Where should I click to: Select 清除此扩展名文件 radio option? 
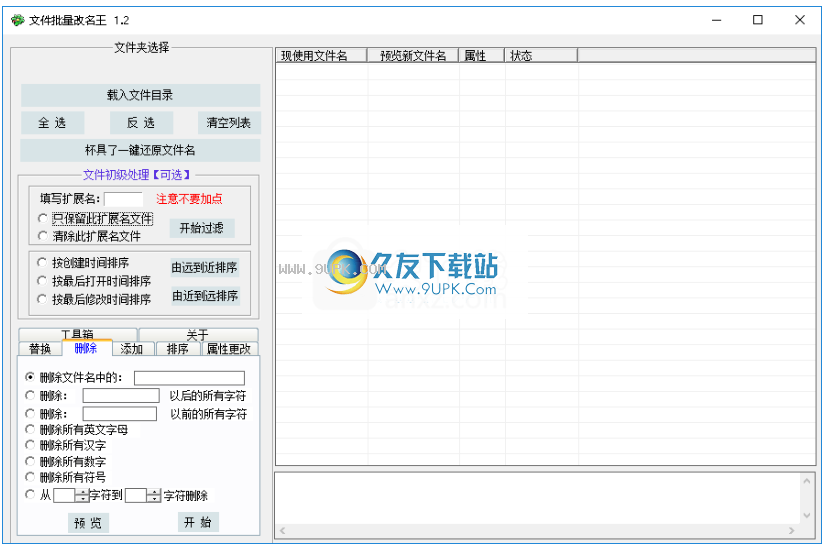click(90, 236)
